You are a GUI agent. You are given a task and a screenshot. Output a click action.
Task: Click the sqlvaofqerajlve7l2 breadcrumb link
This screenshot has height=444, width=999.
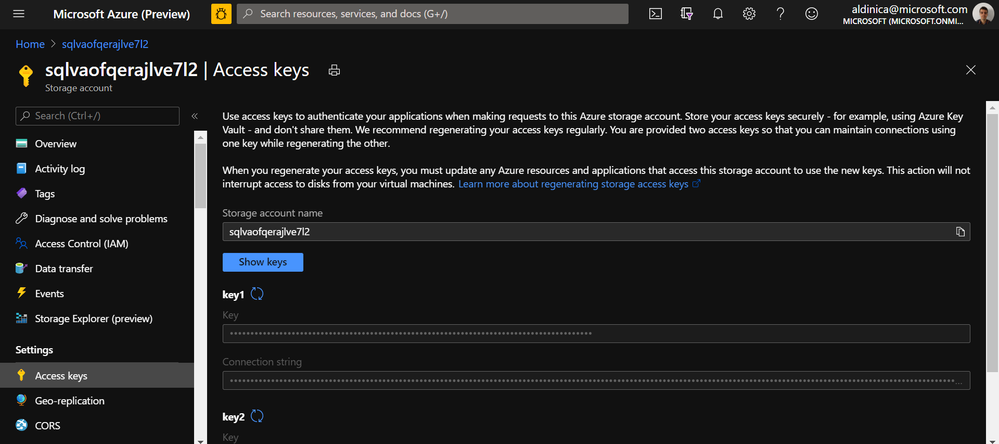point(105,44)
